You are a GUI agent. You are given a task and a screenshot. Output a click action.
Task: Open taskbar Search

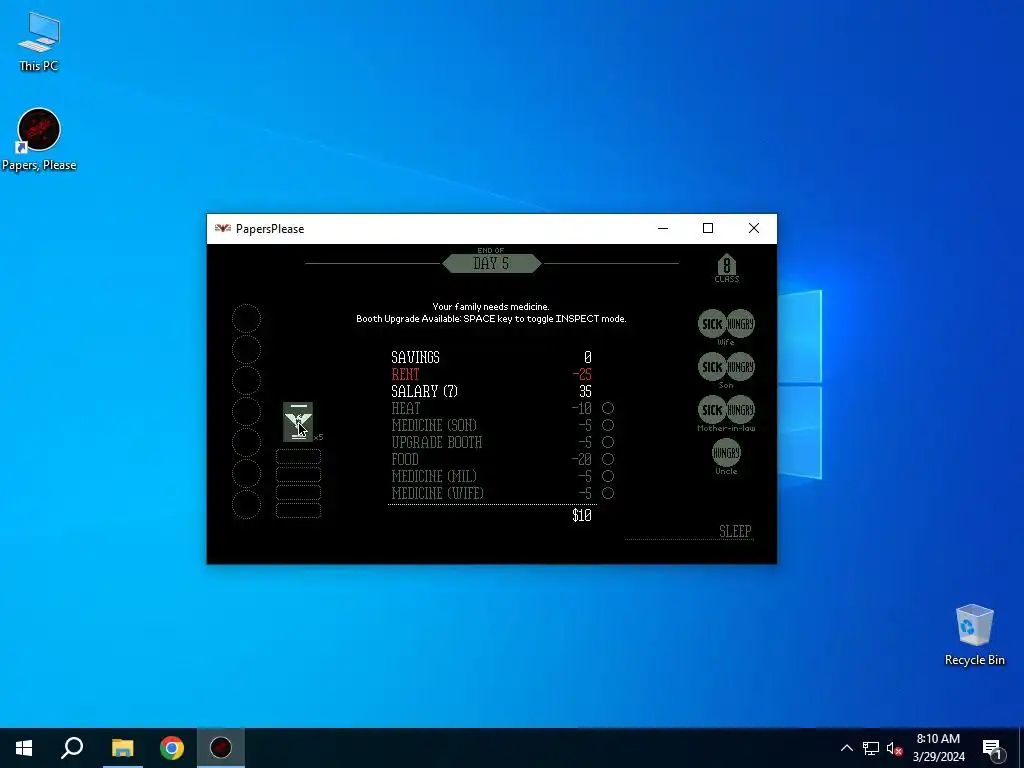[x=72, y=748]
